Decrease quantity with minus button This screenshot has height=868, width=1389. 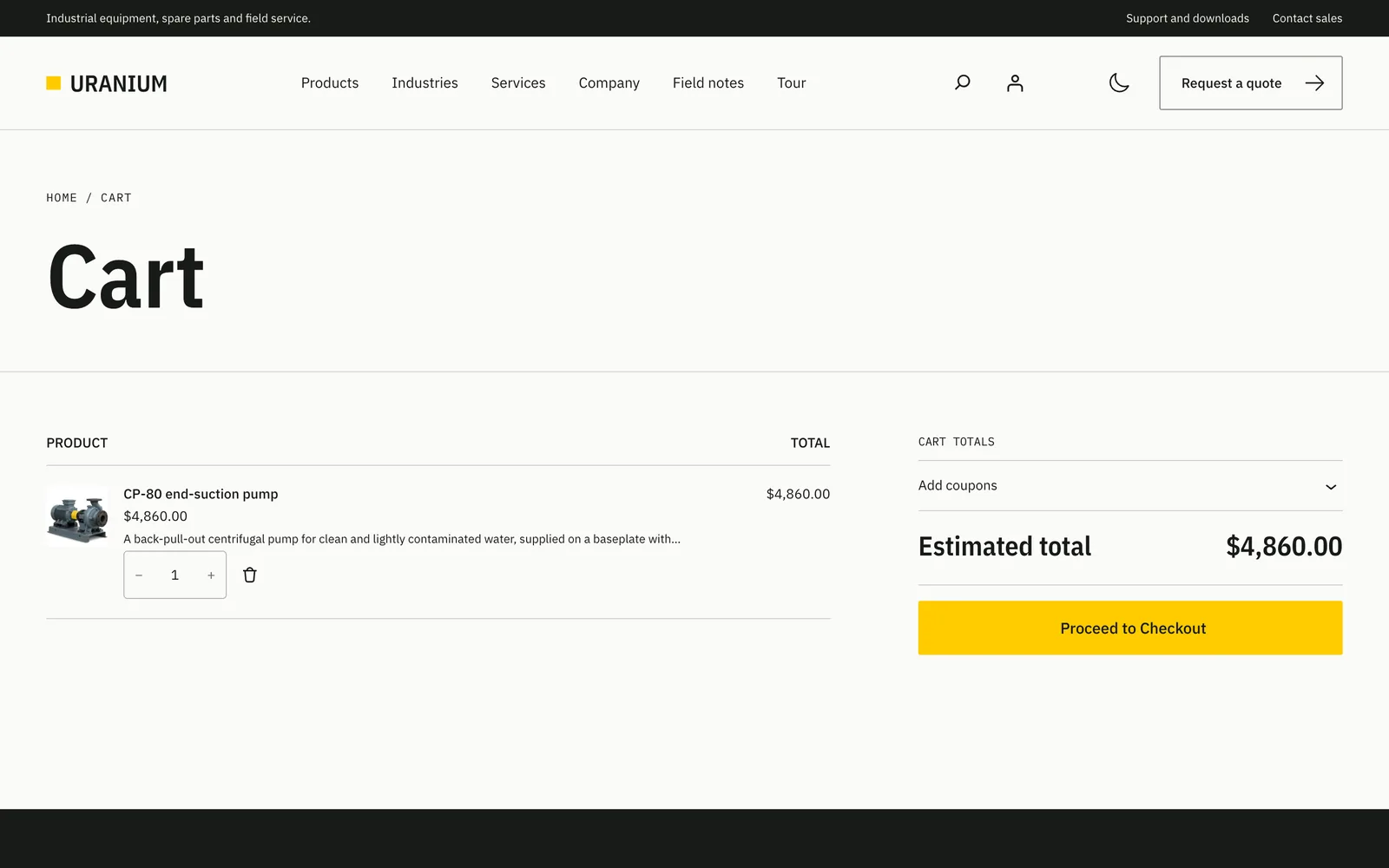(x=139, y=575)
